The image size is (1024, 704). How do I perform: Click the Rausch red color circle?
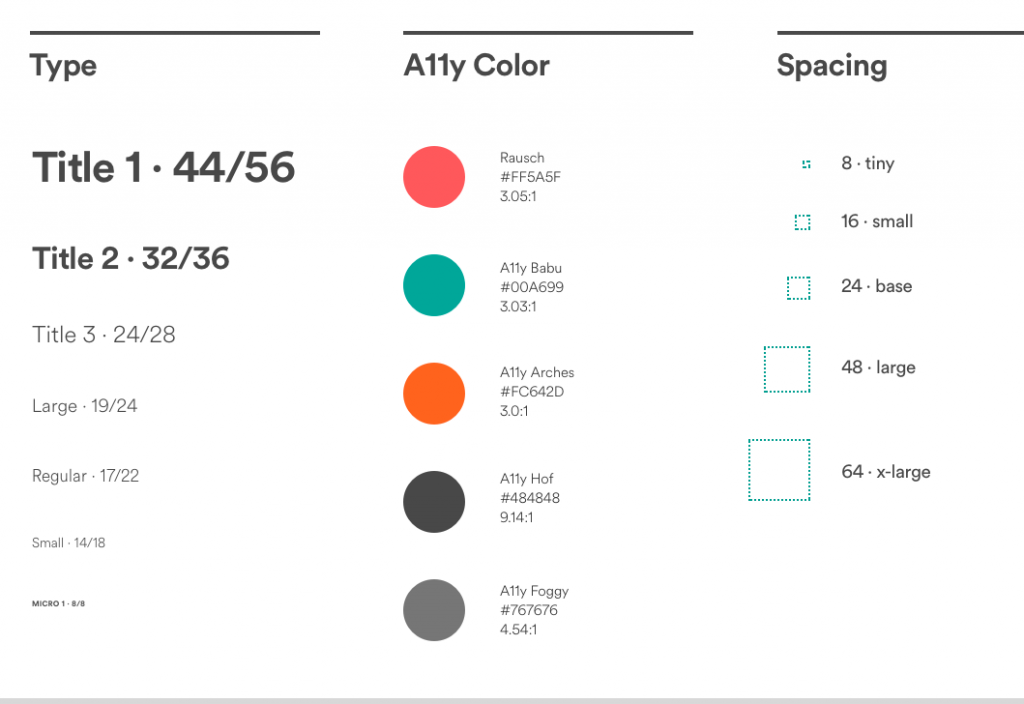pyautogui.click(x=434, y=177)
